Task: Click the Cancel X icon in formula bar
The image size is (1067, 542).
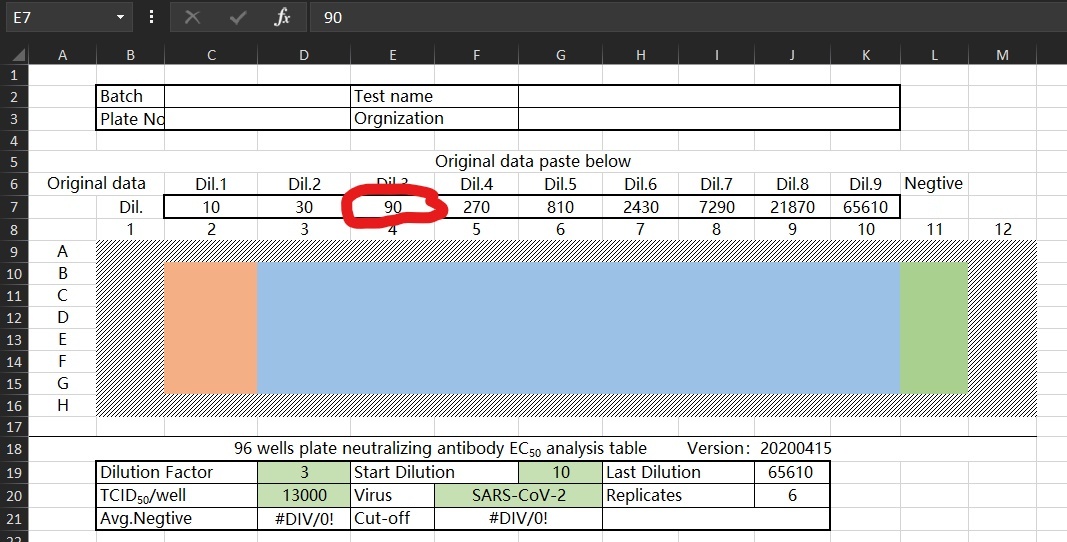Action: click(193, 17)
